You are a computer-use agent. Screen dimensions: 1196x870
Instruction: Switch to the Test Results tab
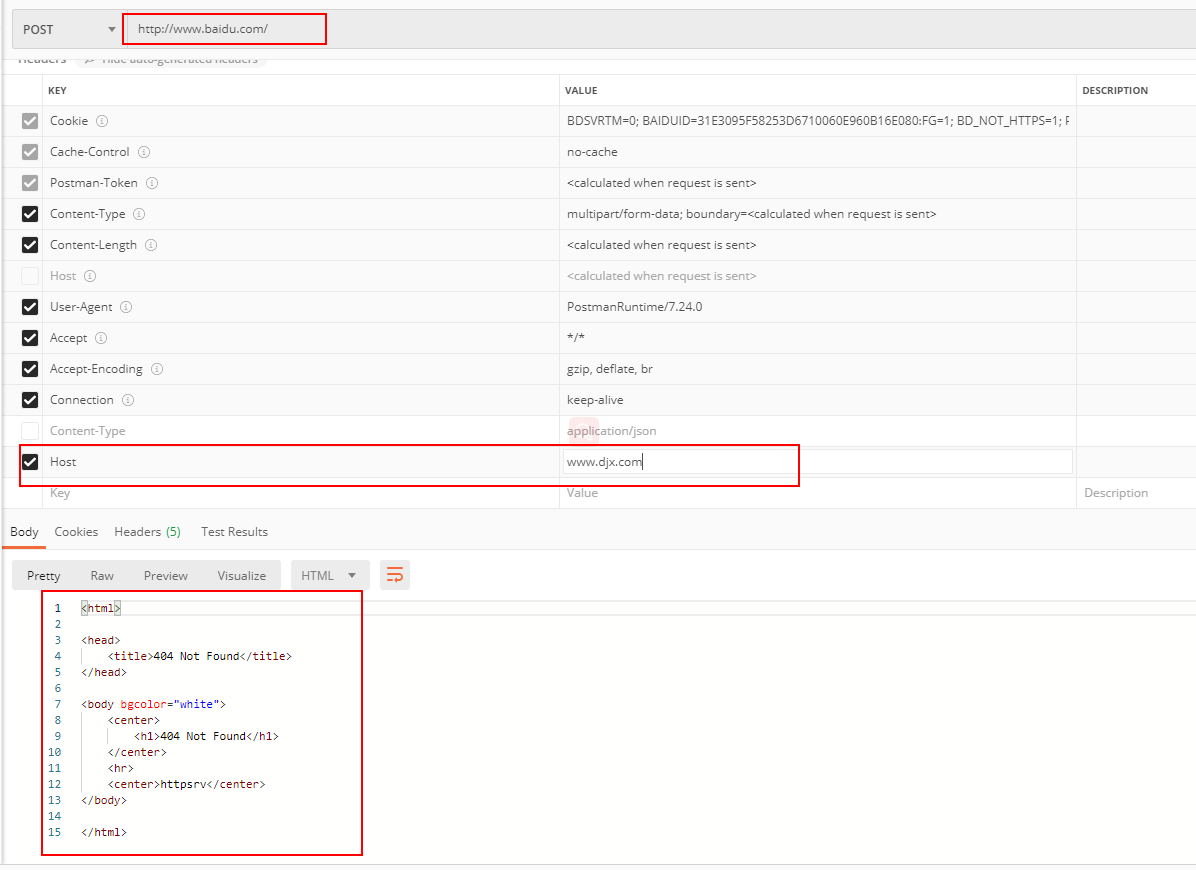tap(234, 532)
